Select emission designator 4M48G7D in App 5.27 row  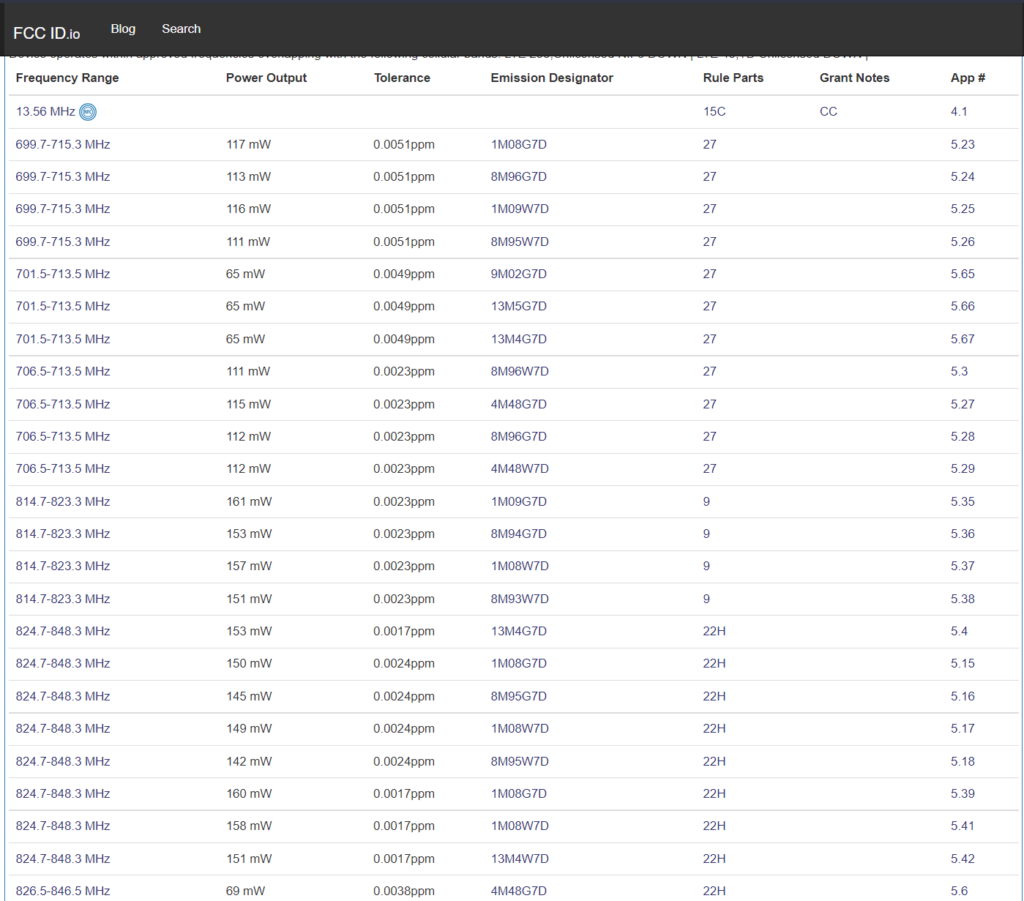pos(519,404)
